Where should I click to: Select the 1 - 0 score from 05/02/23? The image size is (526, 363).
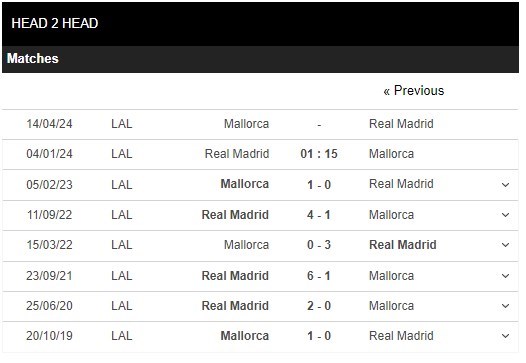click(319, 185)
